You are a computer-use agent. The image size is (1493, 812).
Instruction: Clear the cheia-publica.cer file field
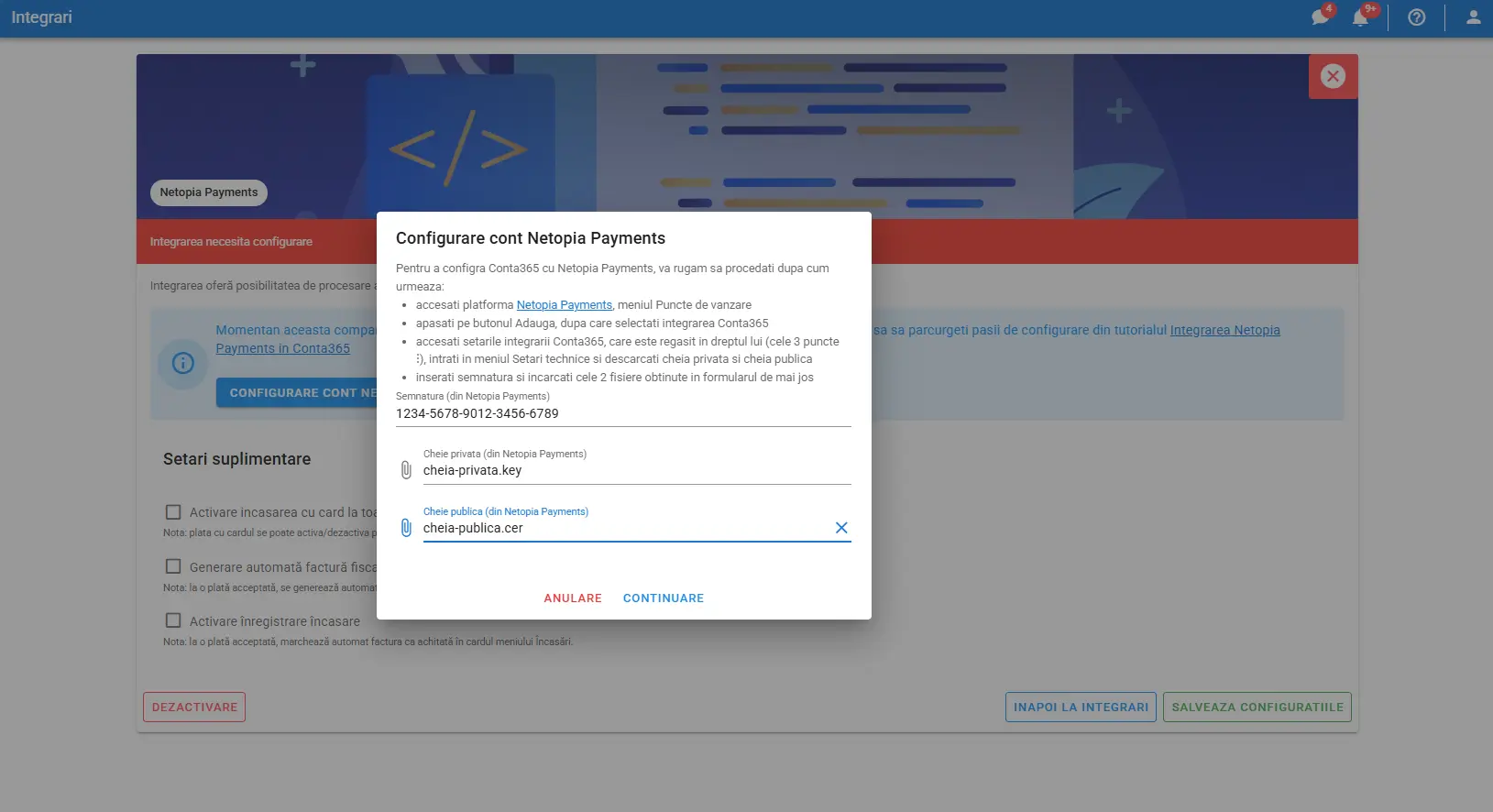tap(841, 528)
